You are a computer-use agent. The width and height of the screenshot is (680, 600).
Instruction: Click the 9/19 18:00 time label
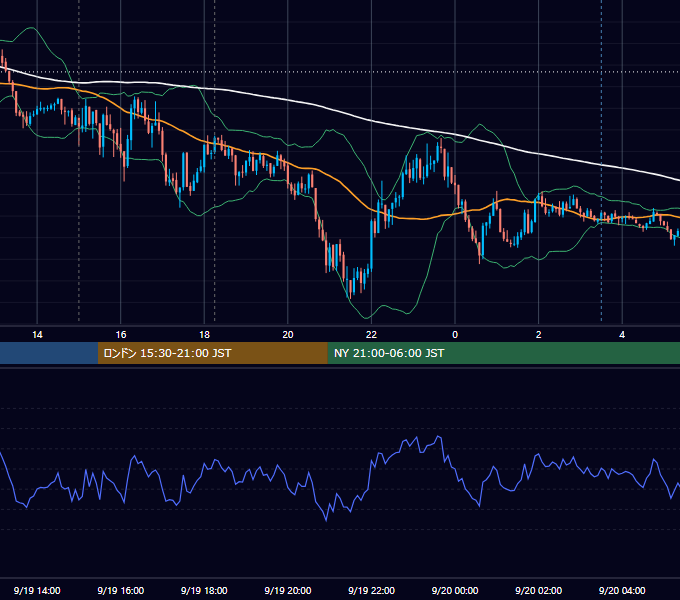pyautogui.click(x=204, y=590)
